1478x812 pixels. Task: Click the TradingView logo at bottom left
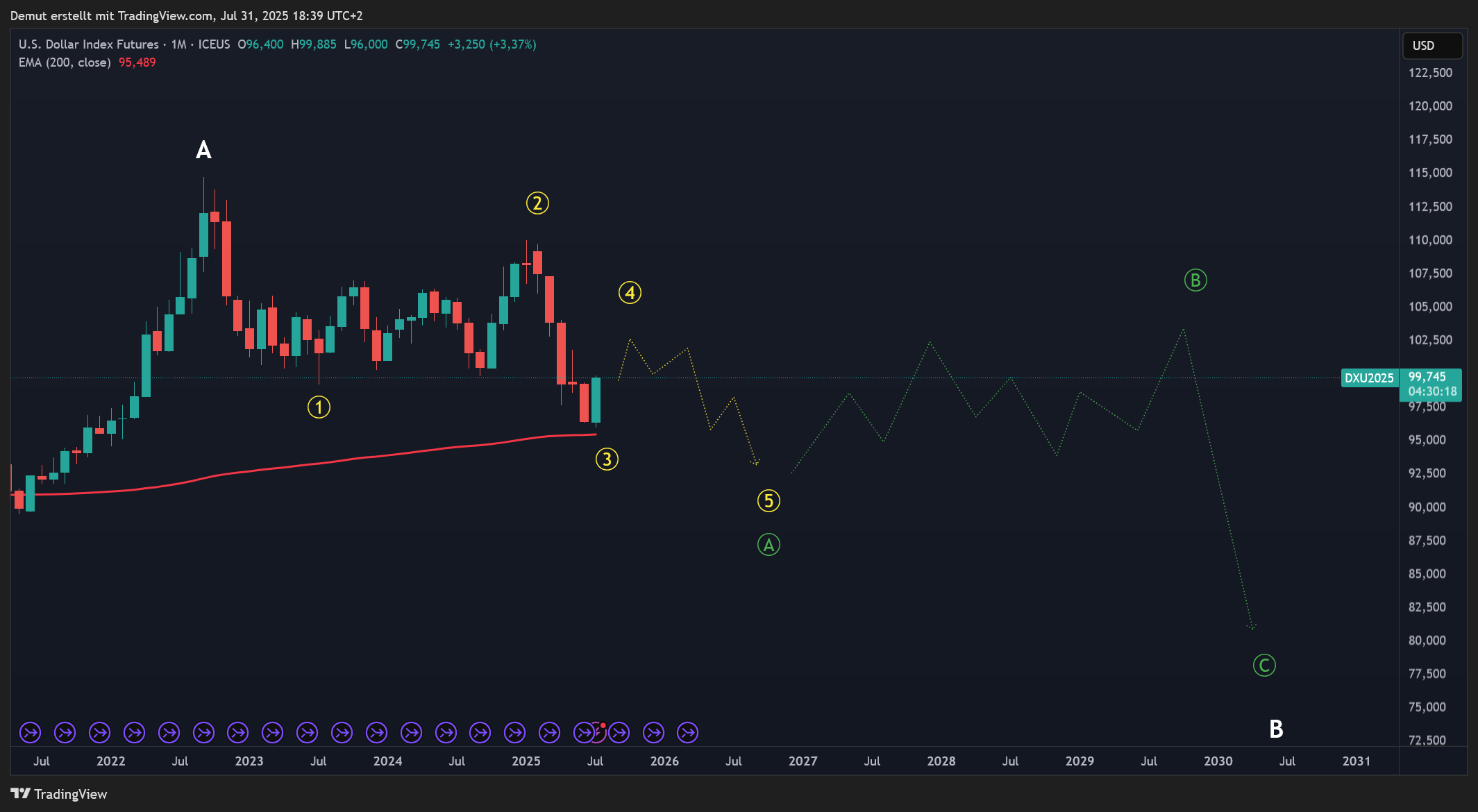click(59, 794)
